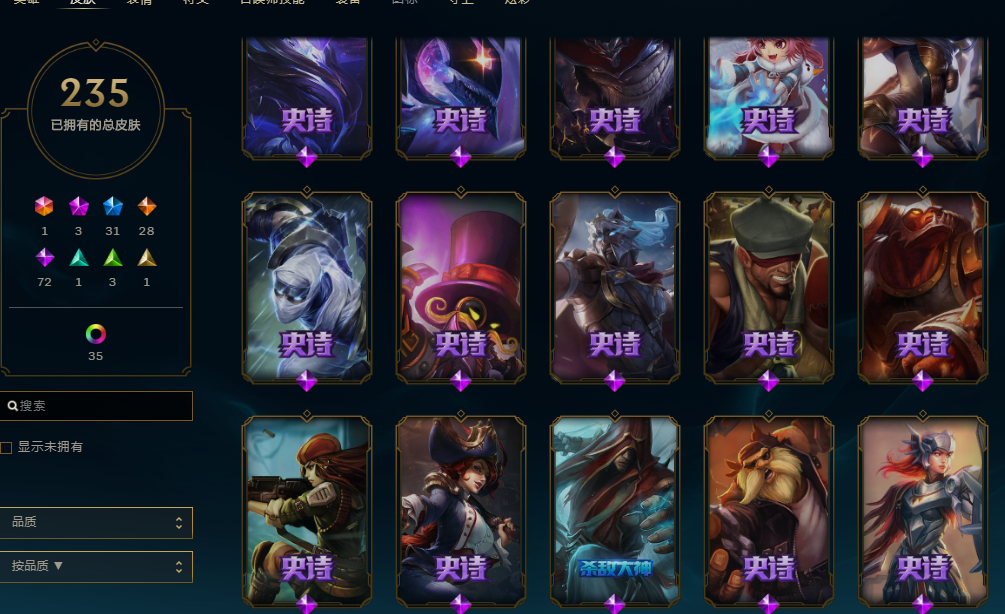The height and width of the screenshot is (614, 1005).
Task: Click the purple diamond gem showing 72
Action: click(x=44, y=258)
